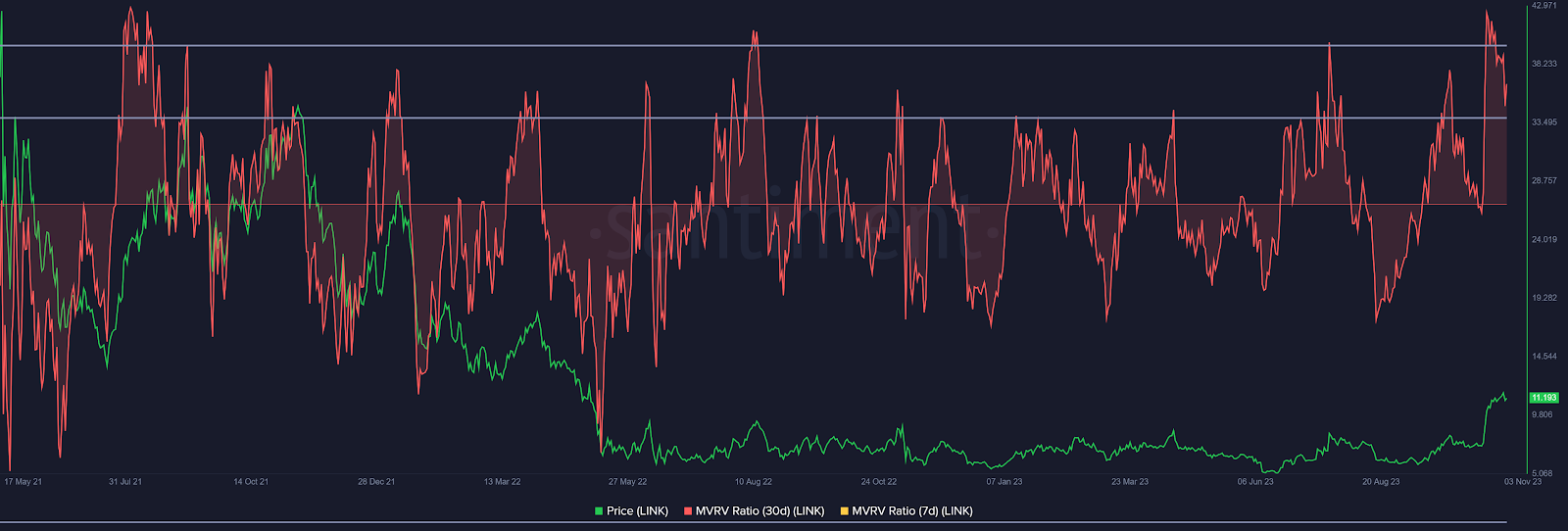The height and width of the screenshot is (531, 1568).
Task: Click the 06 Jun 23 date label
Action: tap(1255, 482)
